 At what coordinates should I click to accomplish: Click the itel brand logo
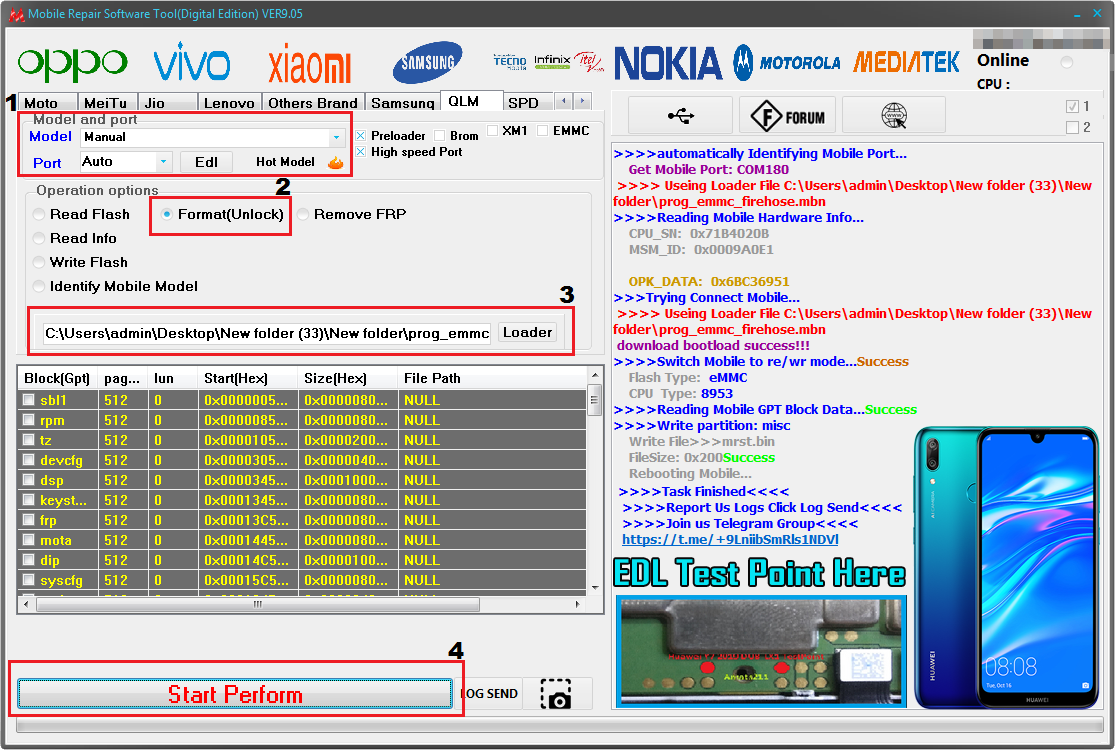click(x=589, y=62)
